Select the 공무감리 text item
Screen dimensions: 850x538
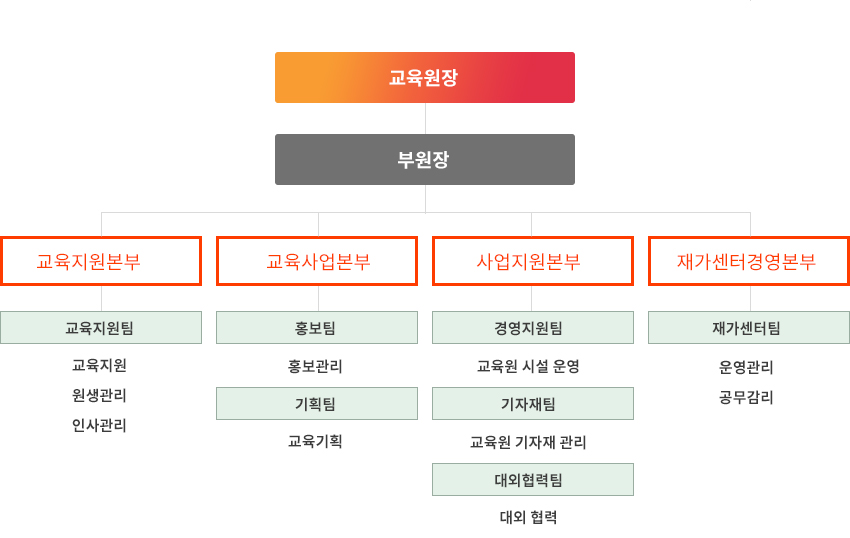746,398
